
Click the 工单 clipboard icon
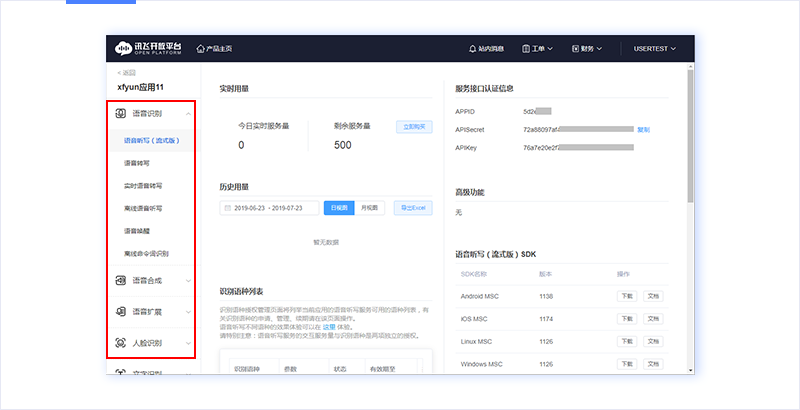[x=526, y=49]
